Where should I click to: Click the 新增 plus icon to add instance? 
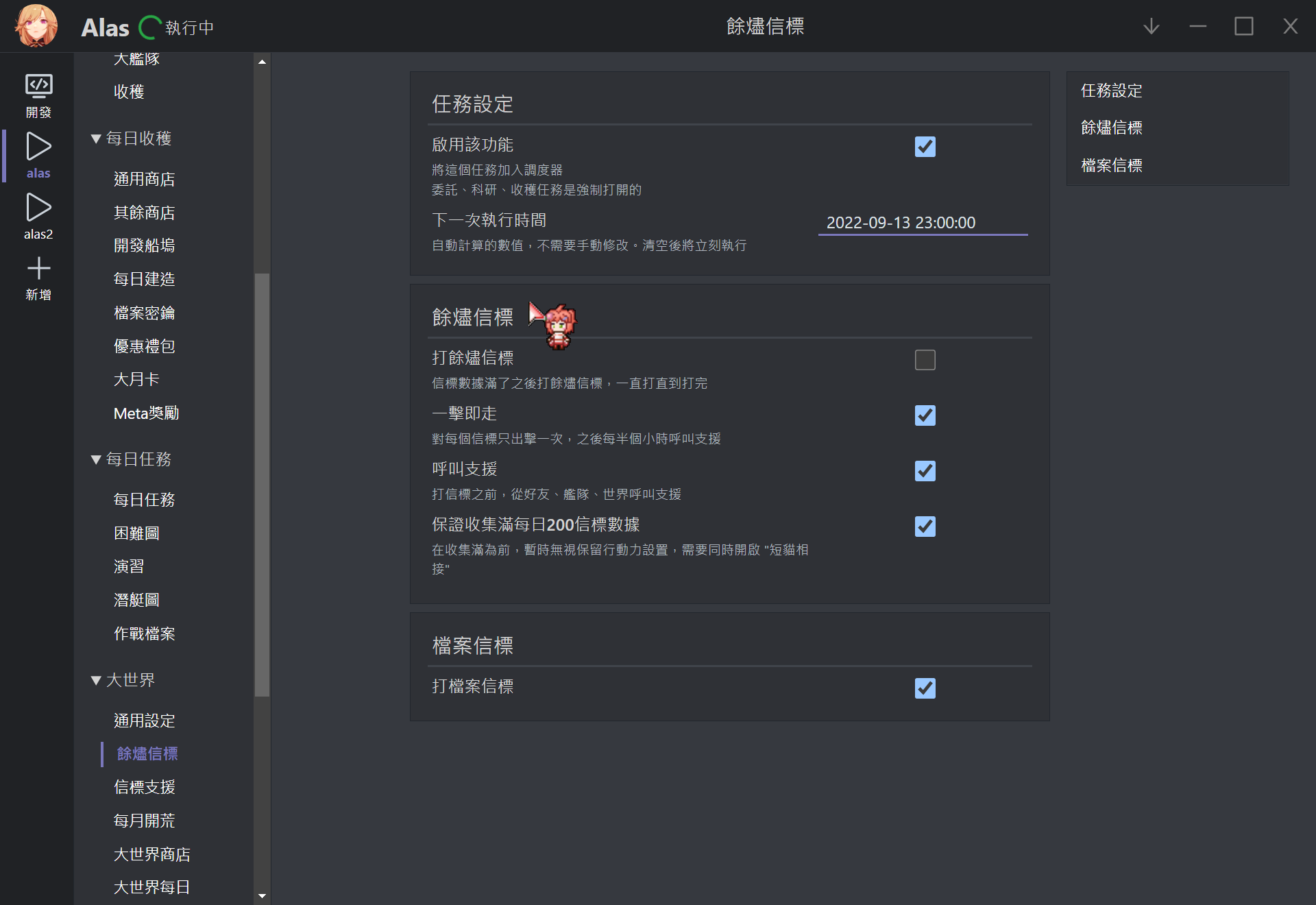coord(38,269)
